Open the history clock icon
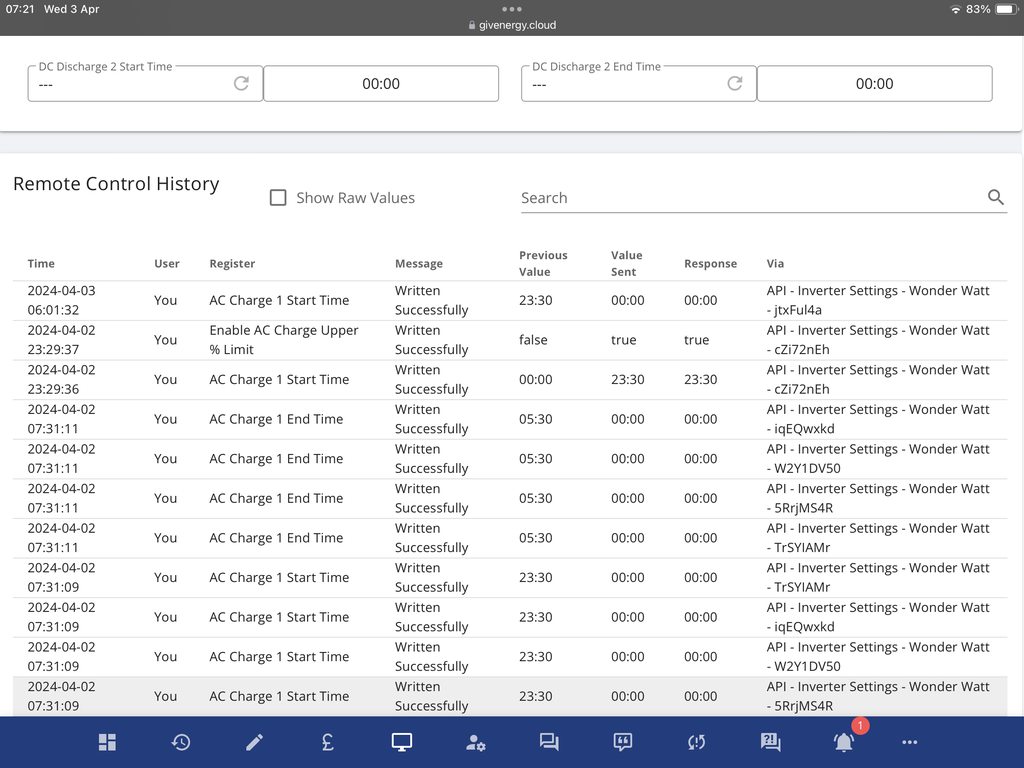This screenshot has width=1024, height=768. point(181,742)
